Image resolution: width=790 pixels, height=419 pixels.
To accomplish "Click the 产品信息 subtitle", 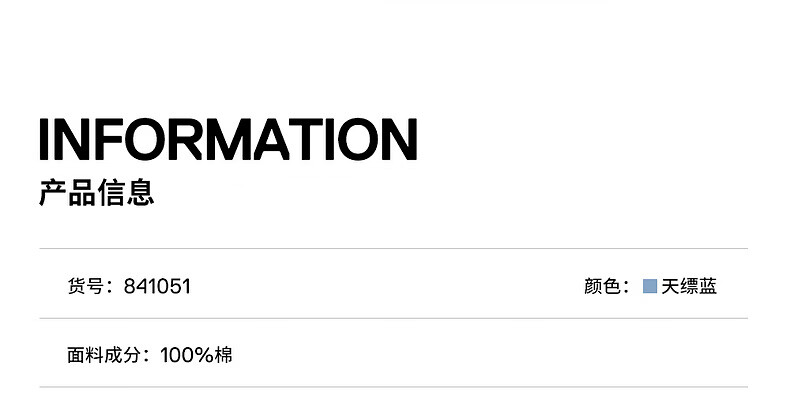I will coord(97,192).
